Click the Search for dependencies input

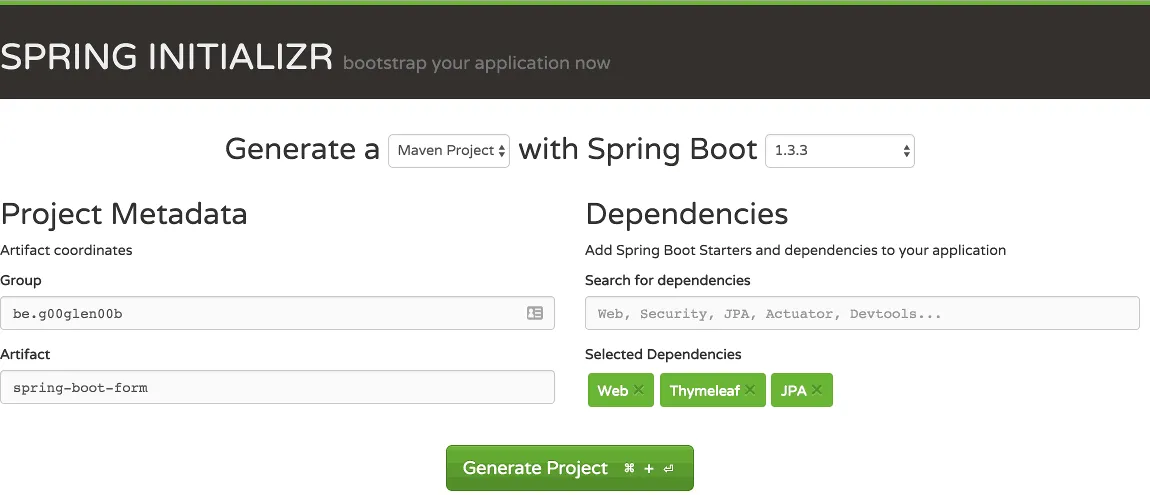pyautogui.click(x=862, y=313)
